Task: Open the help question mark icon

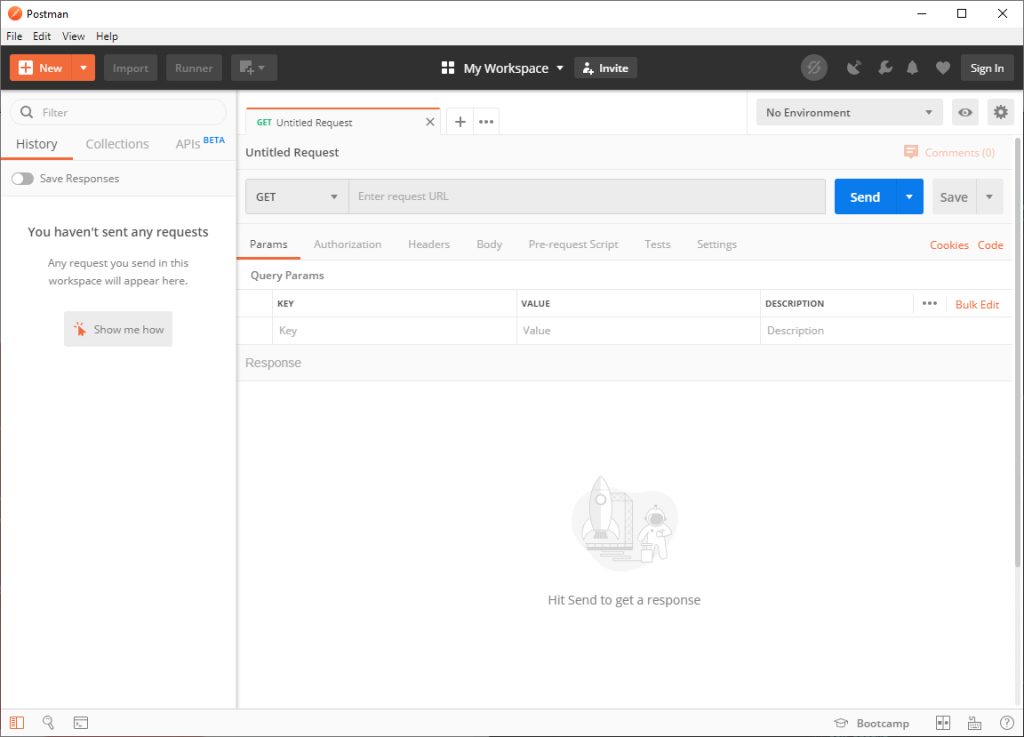Action: 1006,723
